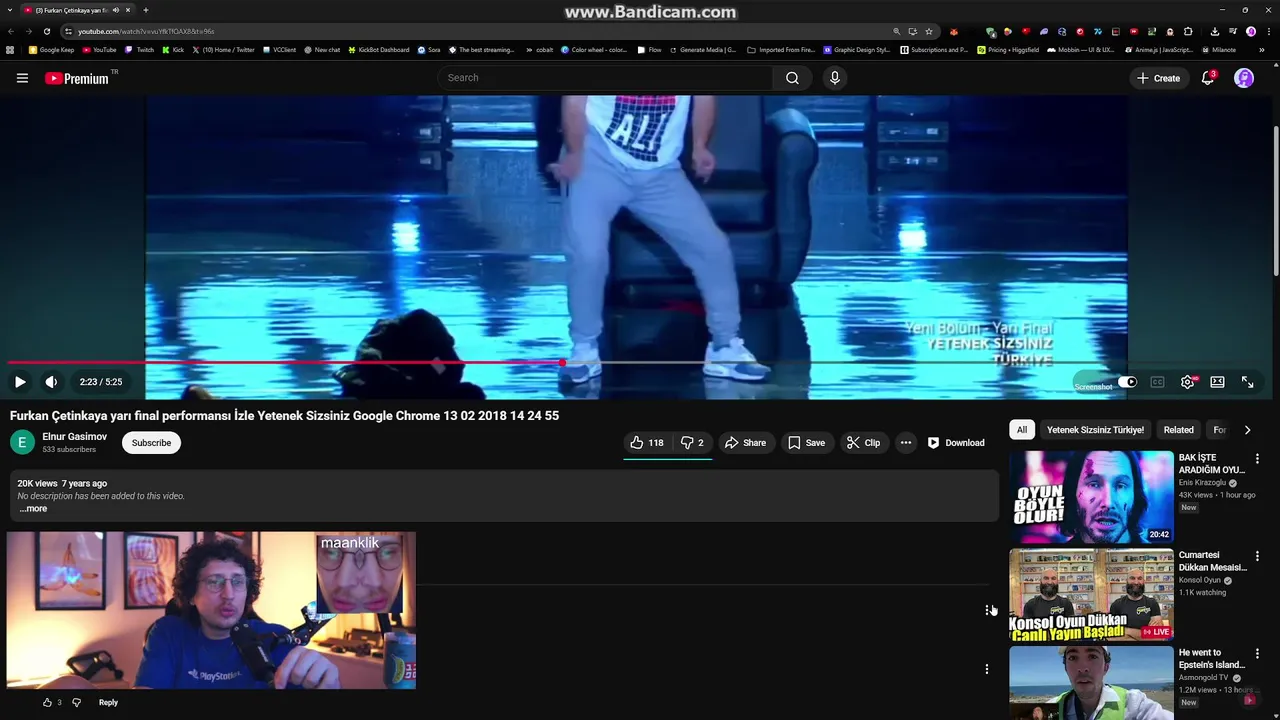The width and height of the screenshot is (1280, 720).
Task: Reload the page
Action: [47, 31]
